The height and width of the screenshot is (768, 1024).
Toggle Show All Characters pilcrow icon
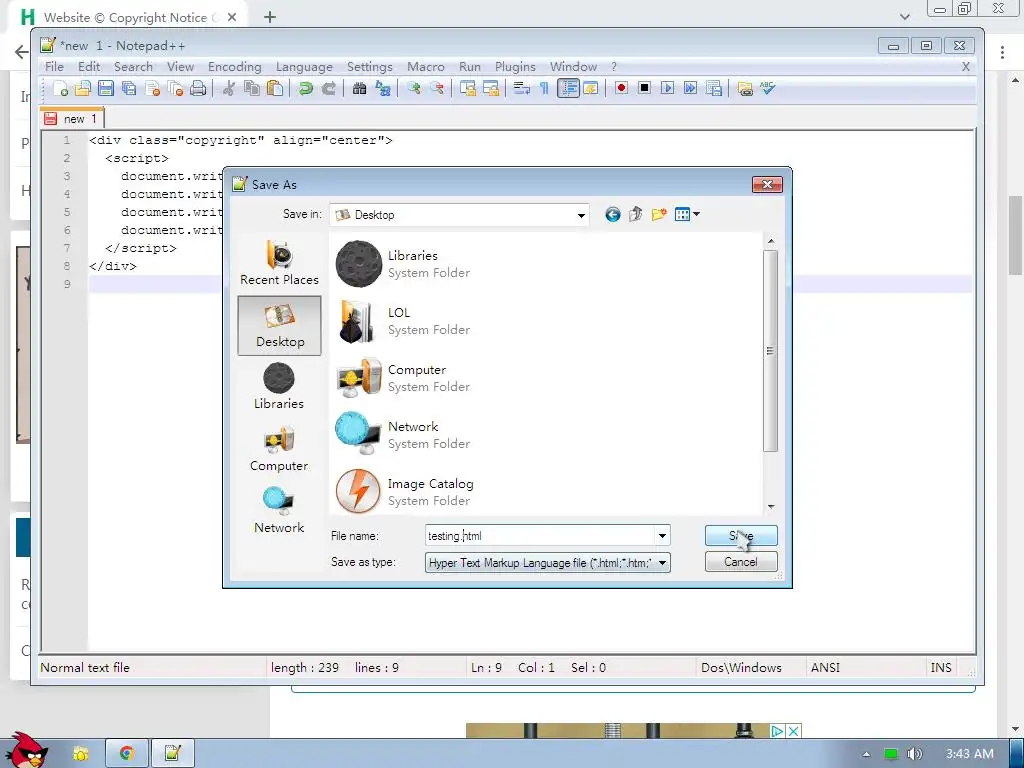point(544,88)
